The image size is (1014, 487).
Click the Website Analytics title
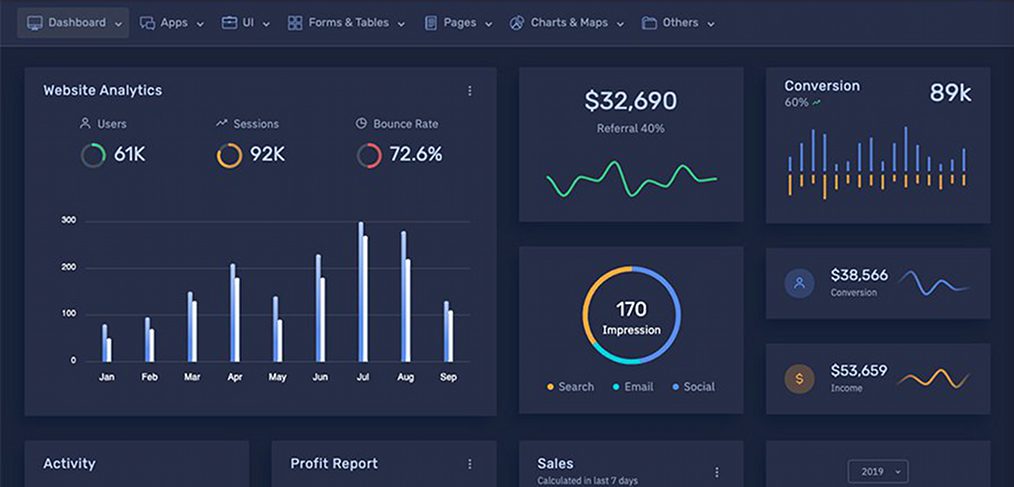103,91
